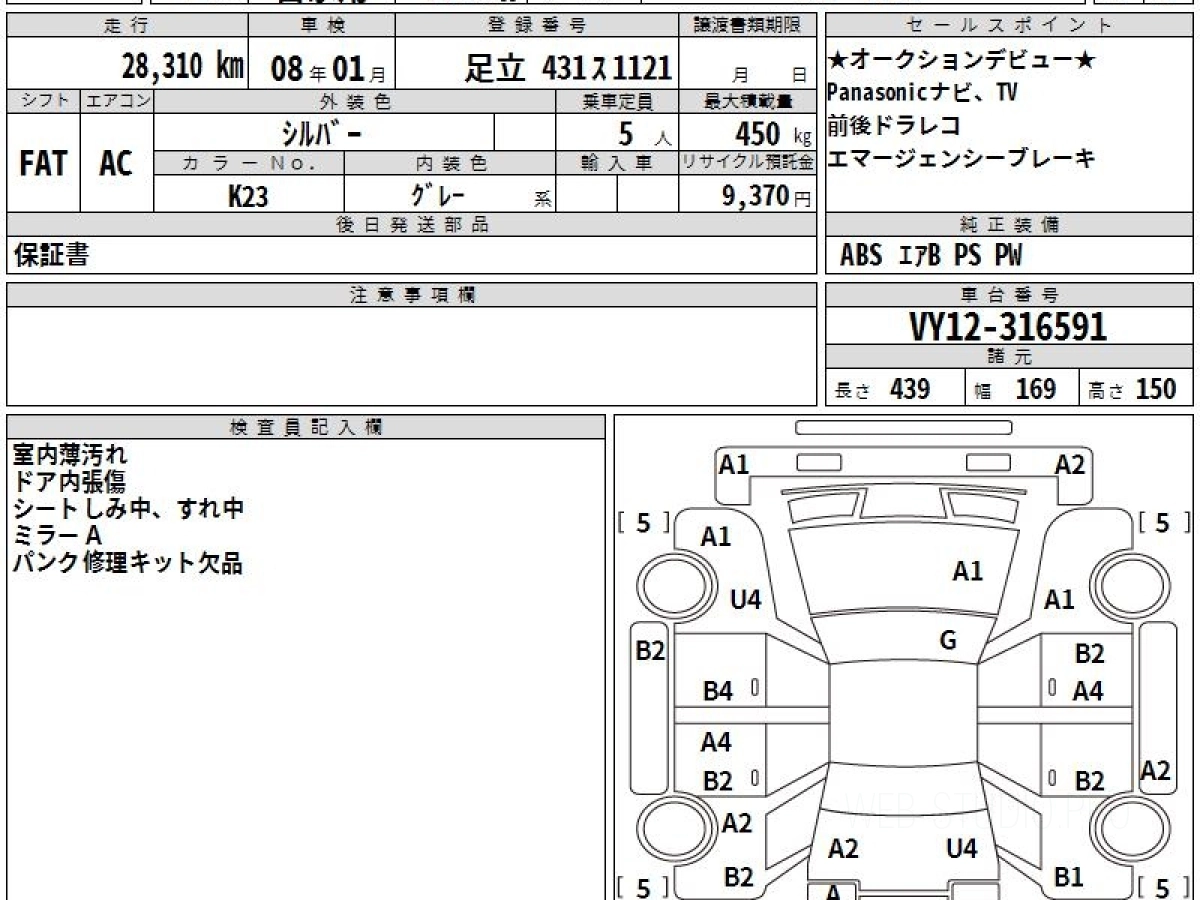Click the リサイクル預託金 header label
This screenshot has width=1200, height=900.
(748, 163)
